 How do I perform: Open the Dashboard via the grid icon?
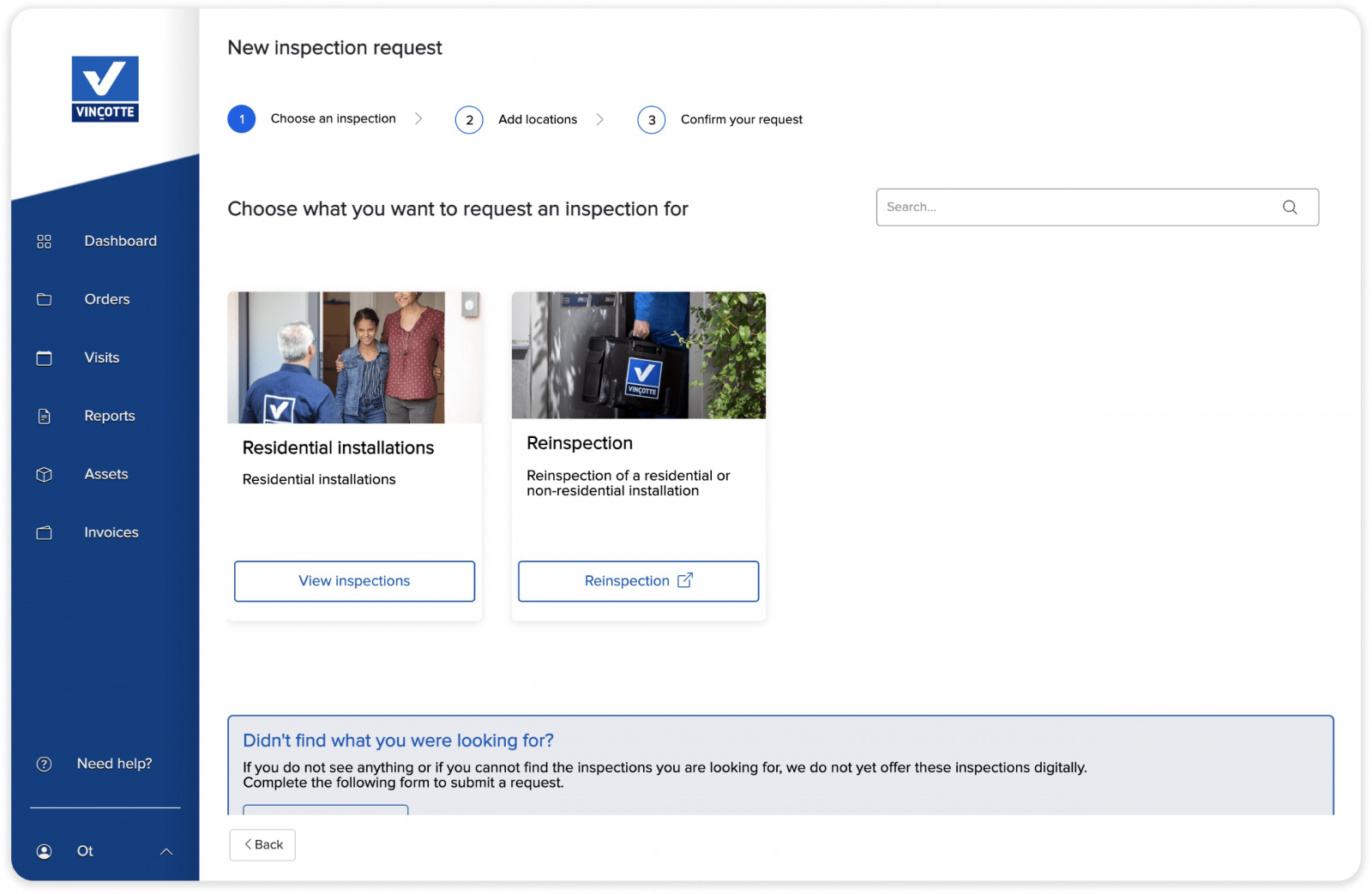[44, 241]
